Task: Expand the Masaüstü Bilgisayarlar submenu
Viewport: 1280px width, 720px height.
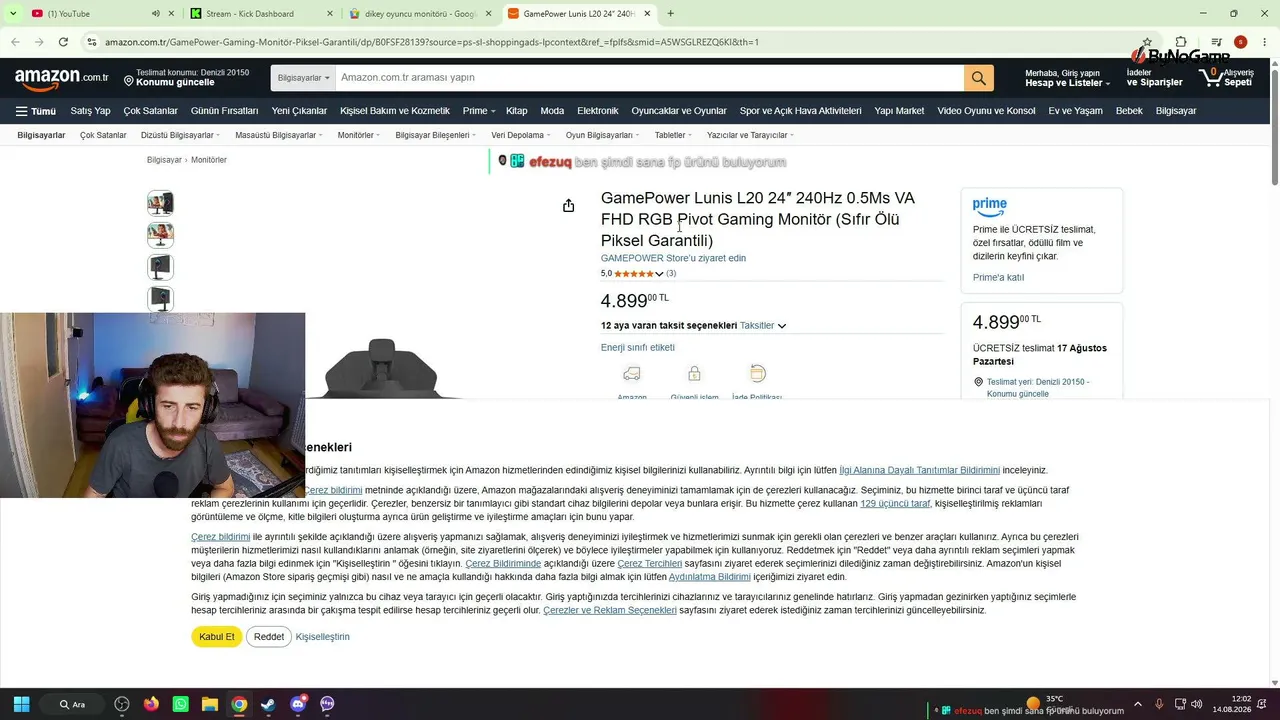Action: tap(279, 135)
